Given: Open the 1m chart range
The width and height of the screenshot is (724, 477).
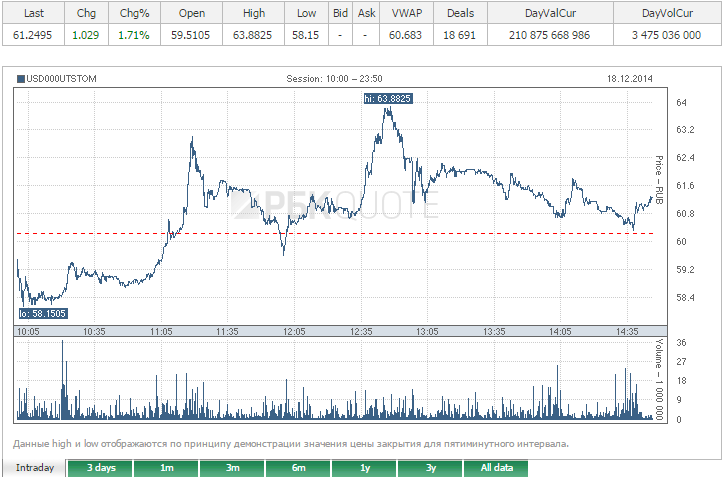Looking at the screenshot, I should click(166, 468).
